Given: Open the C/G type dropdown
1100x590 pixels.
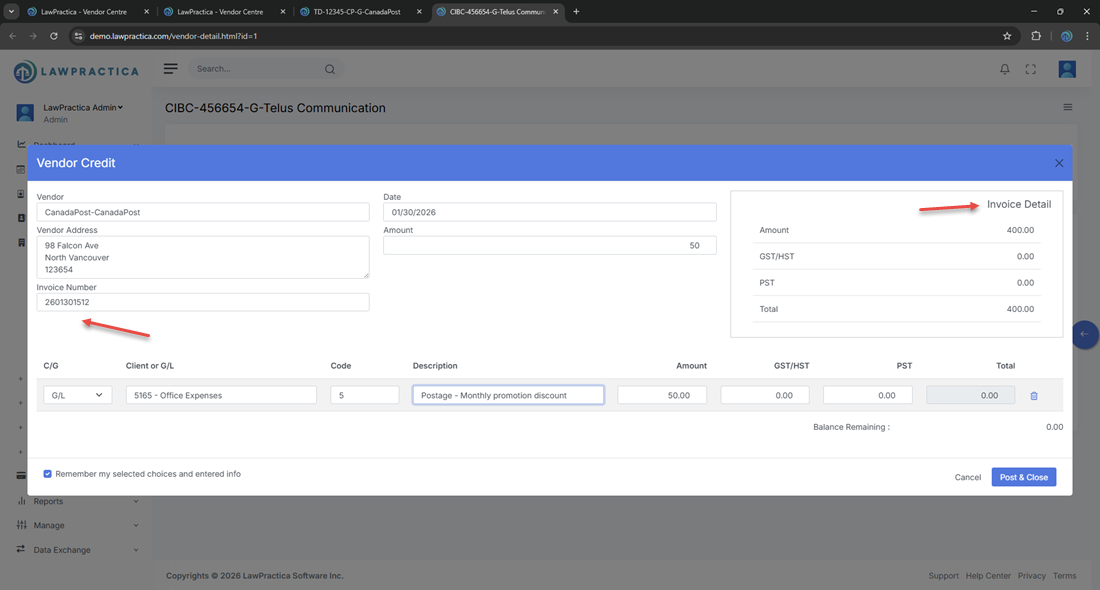Looking at the screenshot, I should click(77, 395).
